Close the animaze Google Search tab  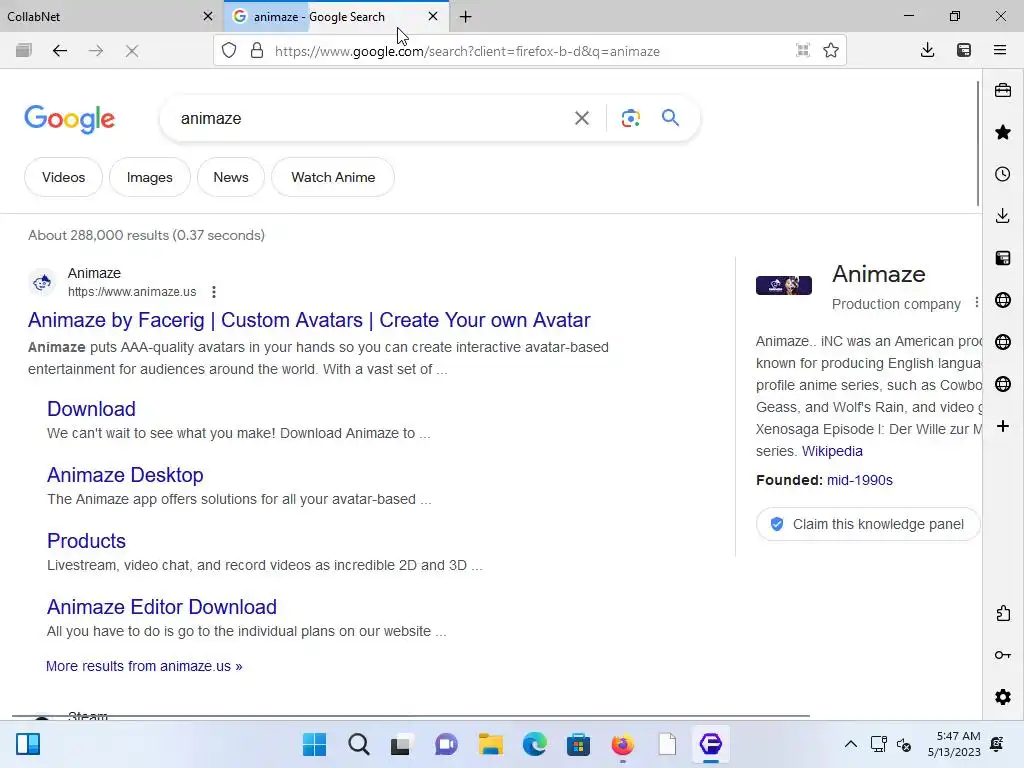[432, 16]
